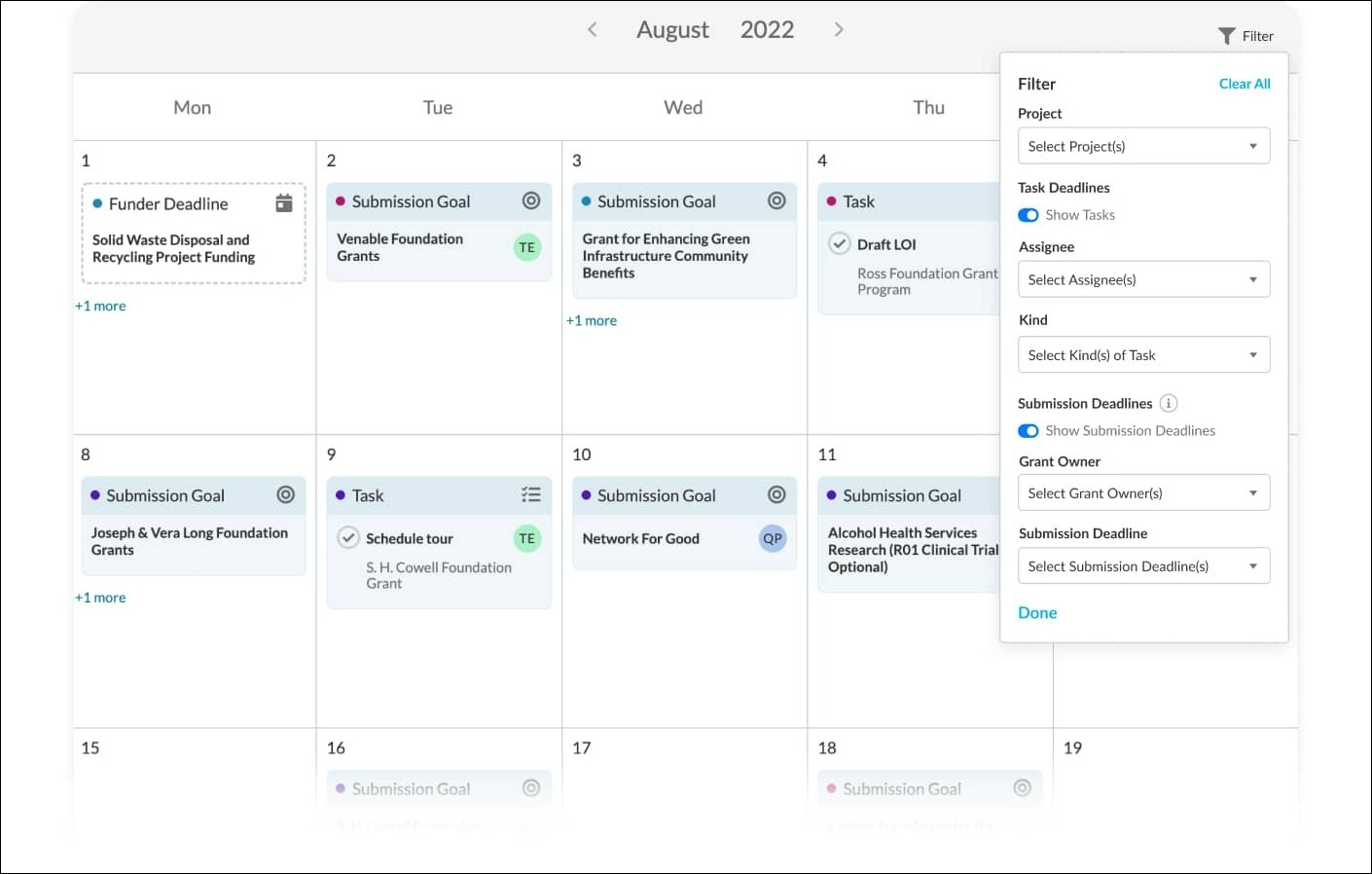The image size is (1372, 874).
Task: Click the QP avatar on Network For Good goal
Action: [x=772, y=538]
